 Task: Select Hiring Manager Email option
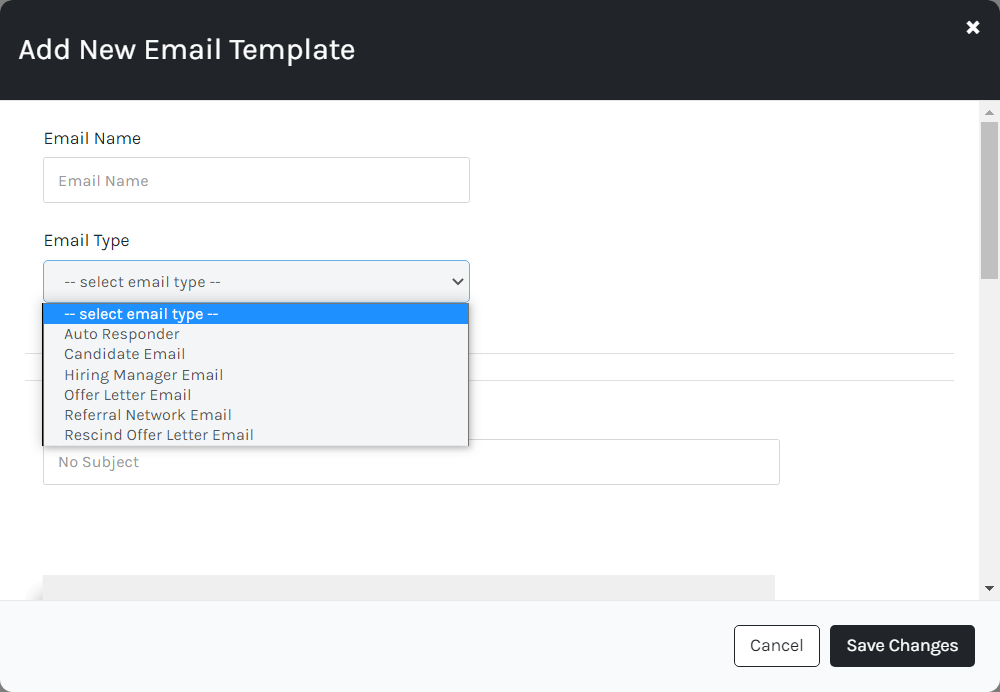pos(256,375)
